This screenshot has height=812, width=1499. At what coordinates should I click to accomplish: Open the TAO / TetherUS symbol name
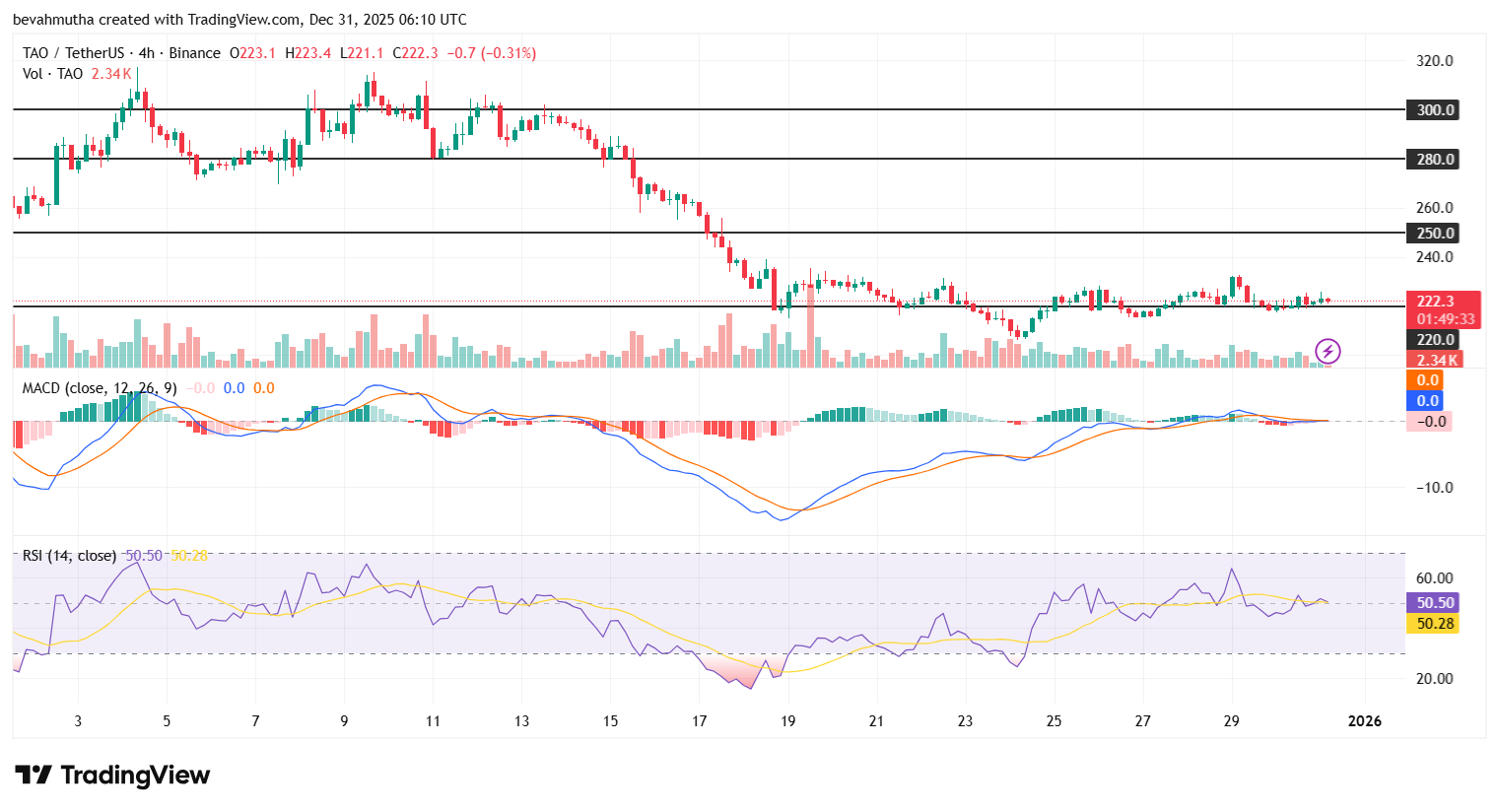(76, 53)
